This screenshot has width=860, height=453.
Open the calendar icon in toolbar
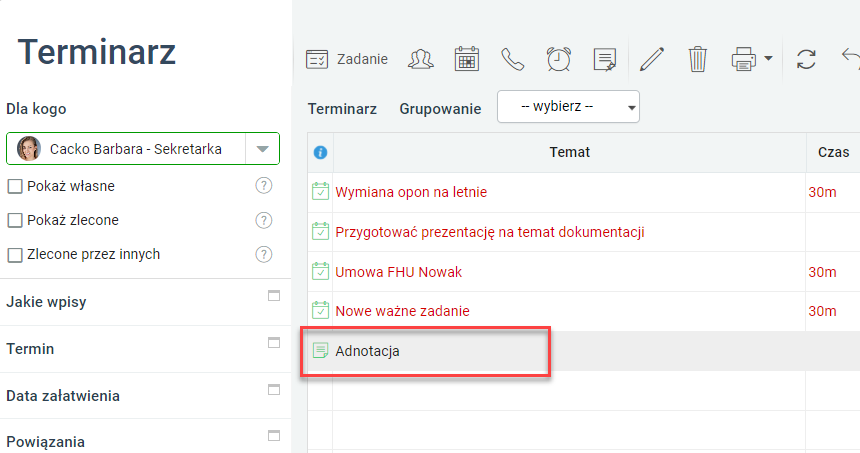point(467,59)
